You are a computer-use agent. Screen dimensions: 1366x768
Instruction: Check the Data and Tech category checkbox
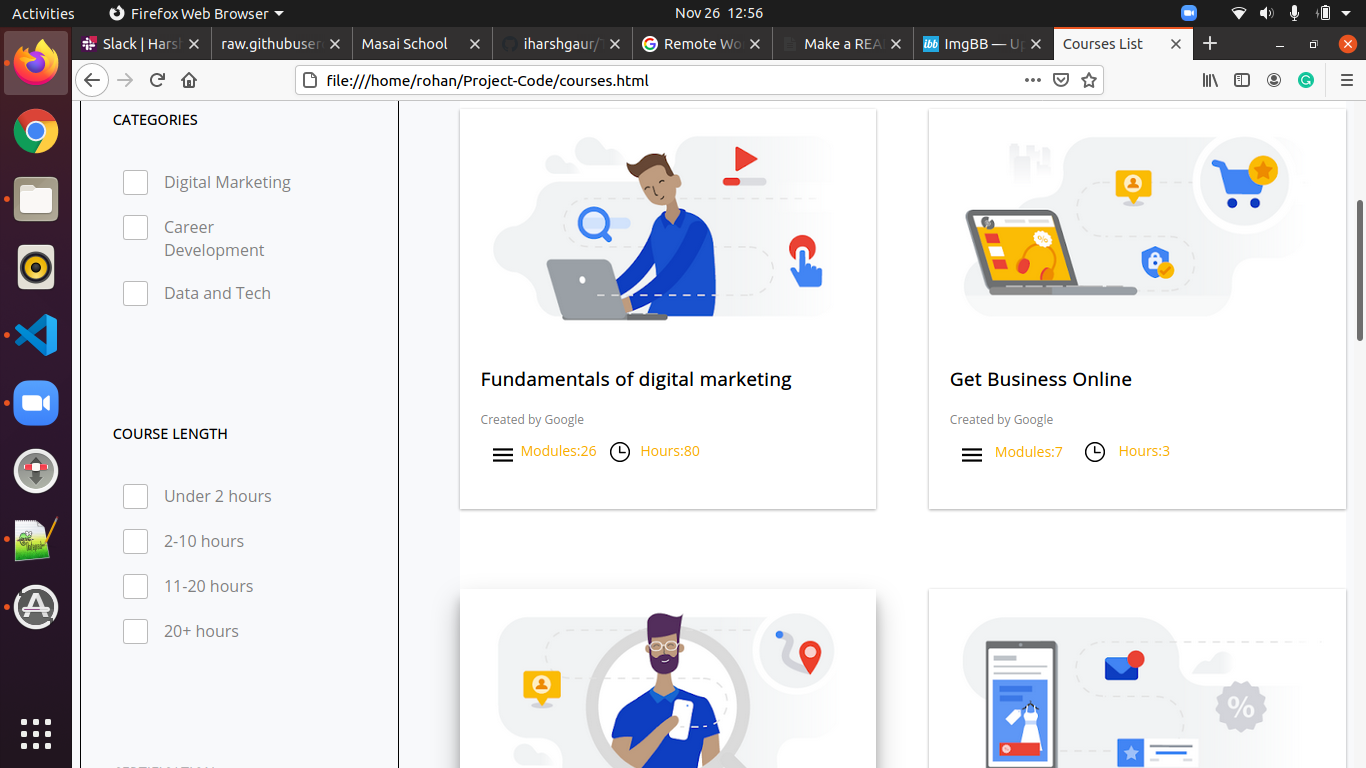(135, 293)
